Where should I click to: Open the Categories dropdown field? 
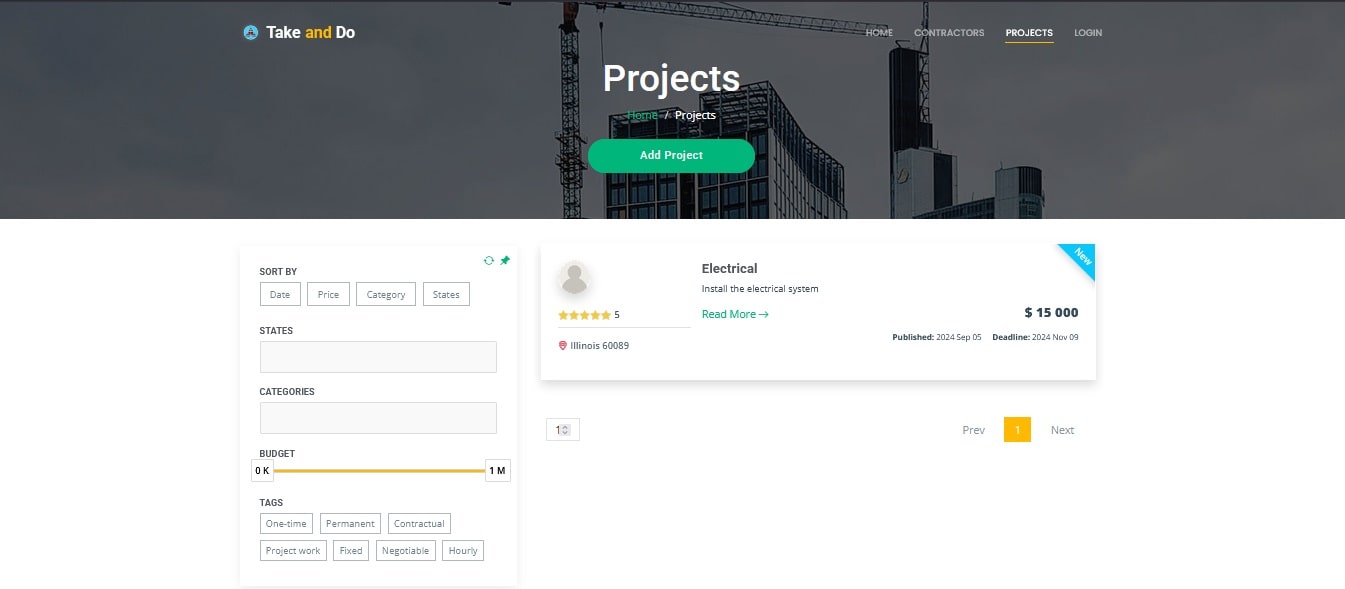tap(378, 417)
